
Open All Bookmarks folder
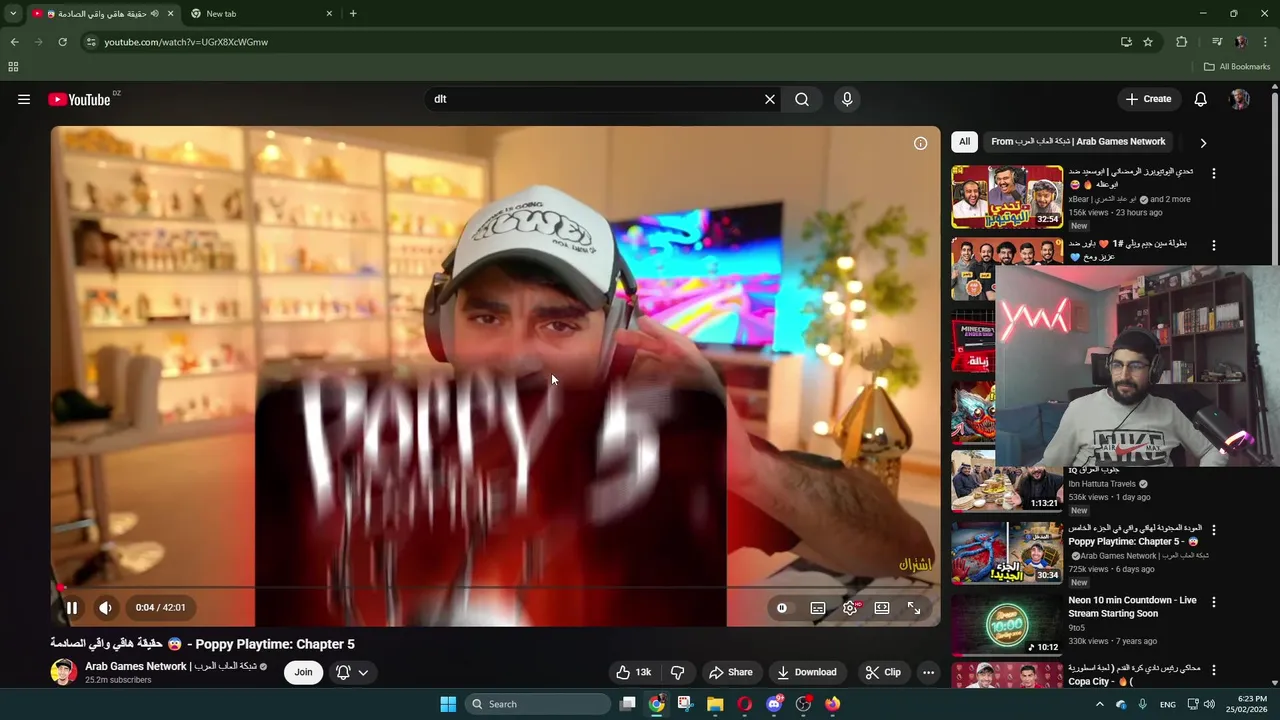tap(1237, 67)
